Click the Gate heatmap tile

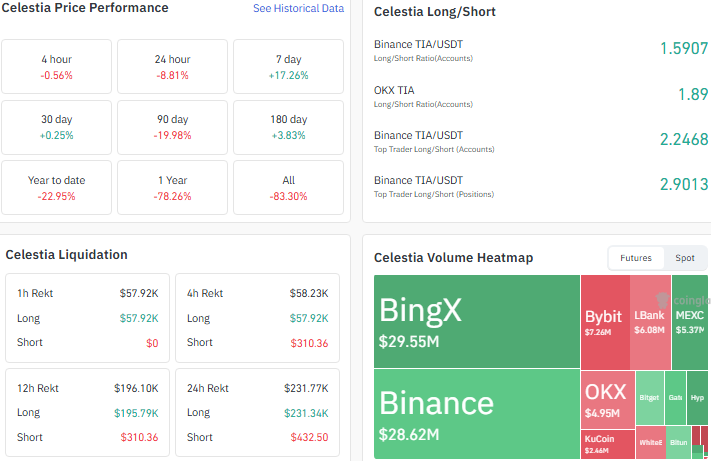tap(675, 398)
